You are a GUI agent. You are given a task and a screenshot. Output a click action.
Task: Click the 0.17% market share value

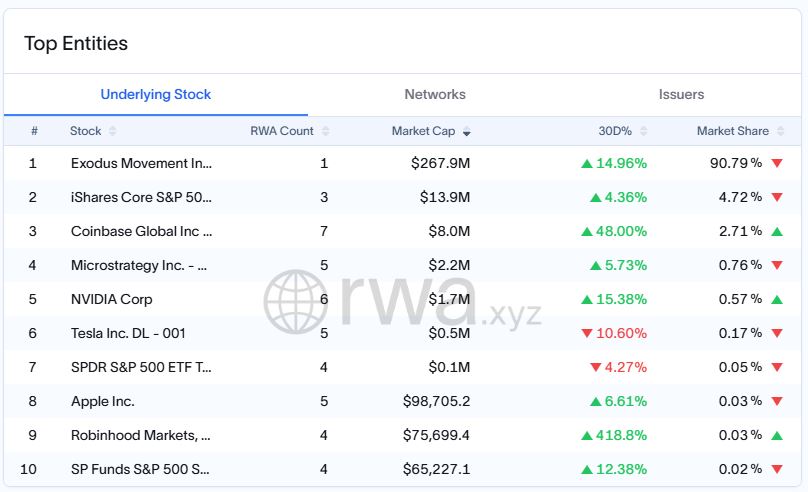point(740,333)
